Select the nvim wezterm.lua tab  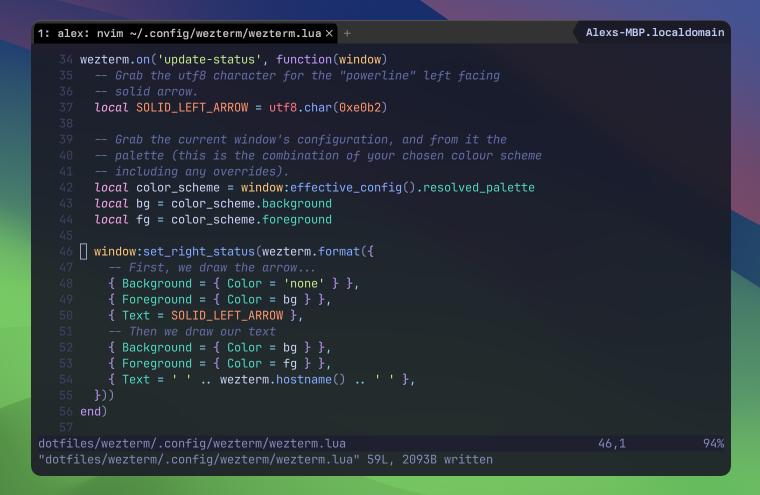point(186,33)
